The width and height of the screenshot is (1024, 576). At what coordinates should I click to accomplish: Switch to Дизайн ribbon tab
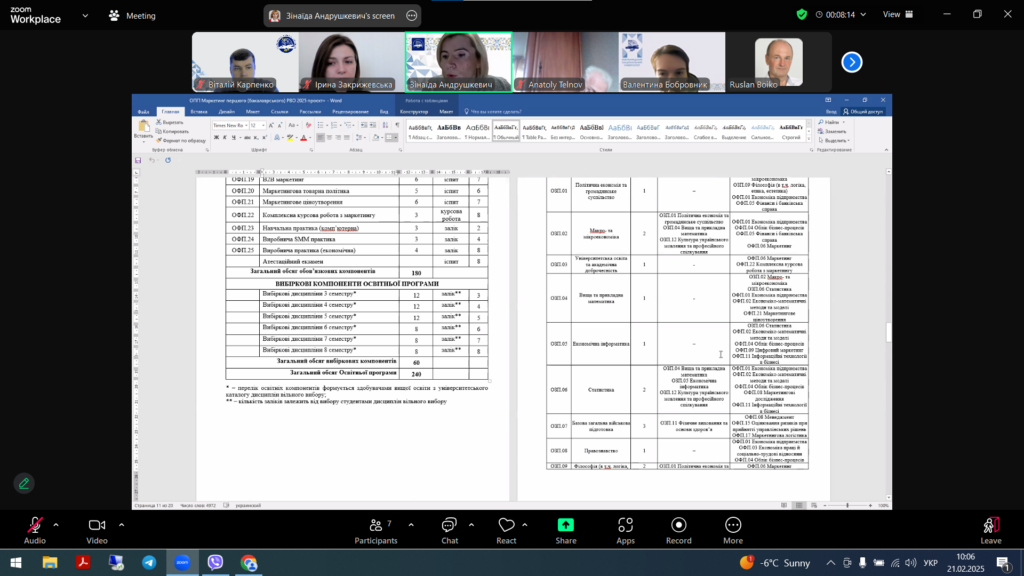pos(227,112)
